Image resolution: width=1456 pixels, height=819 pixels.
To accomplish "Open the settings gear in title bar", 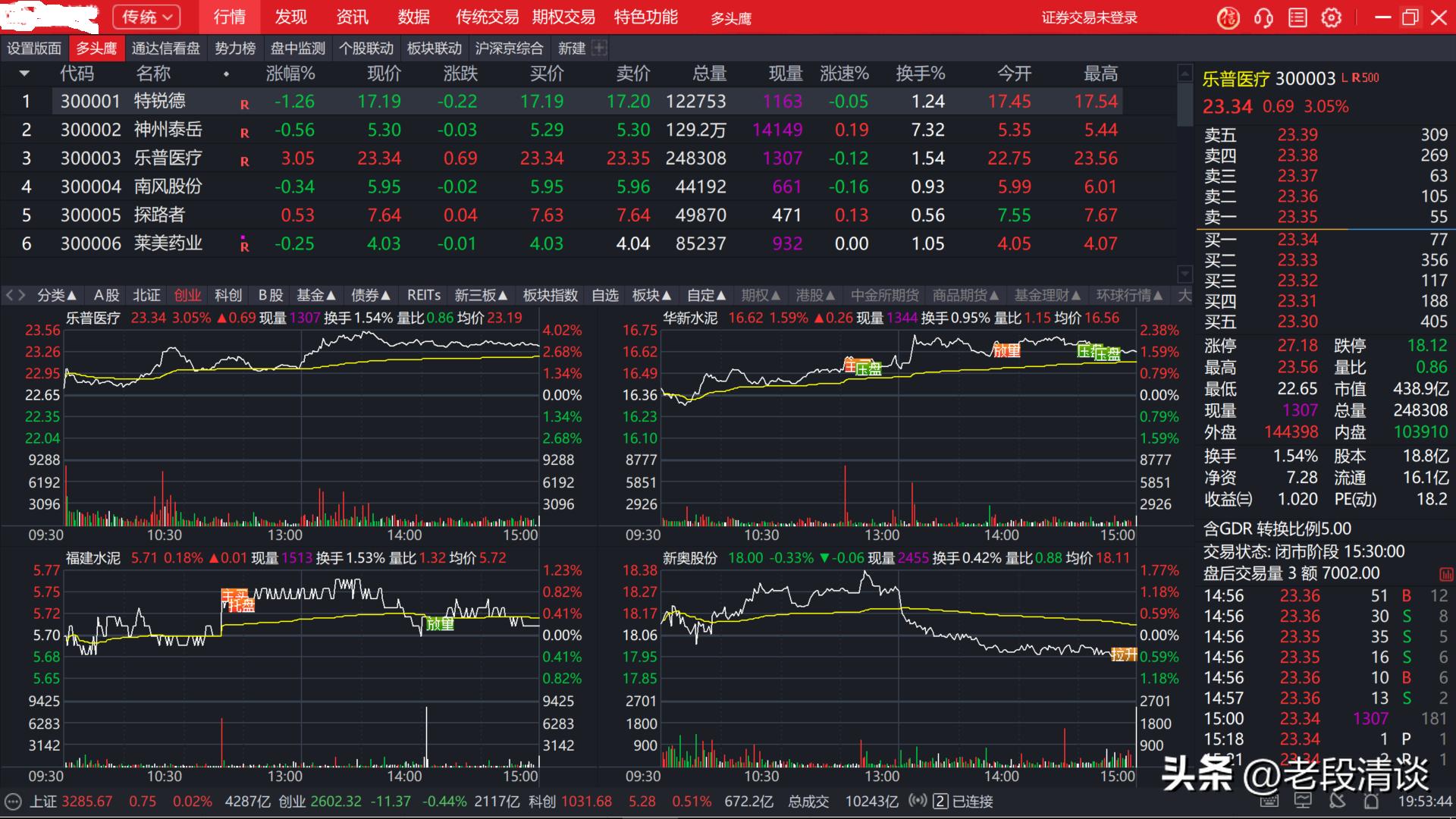I will (x=1332, y=17).
